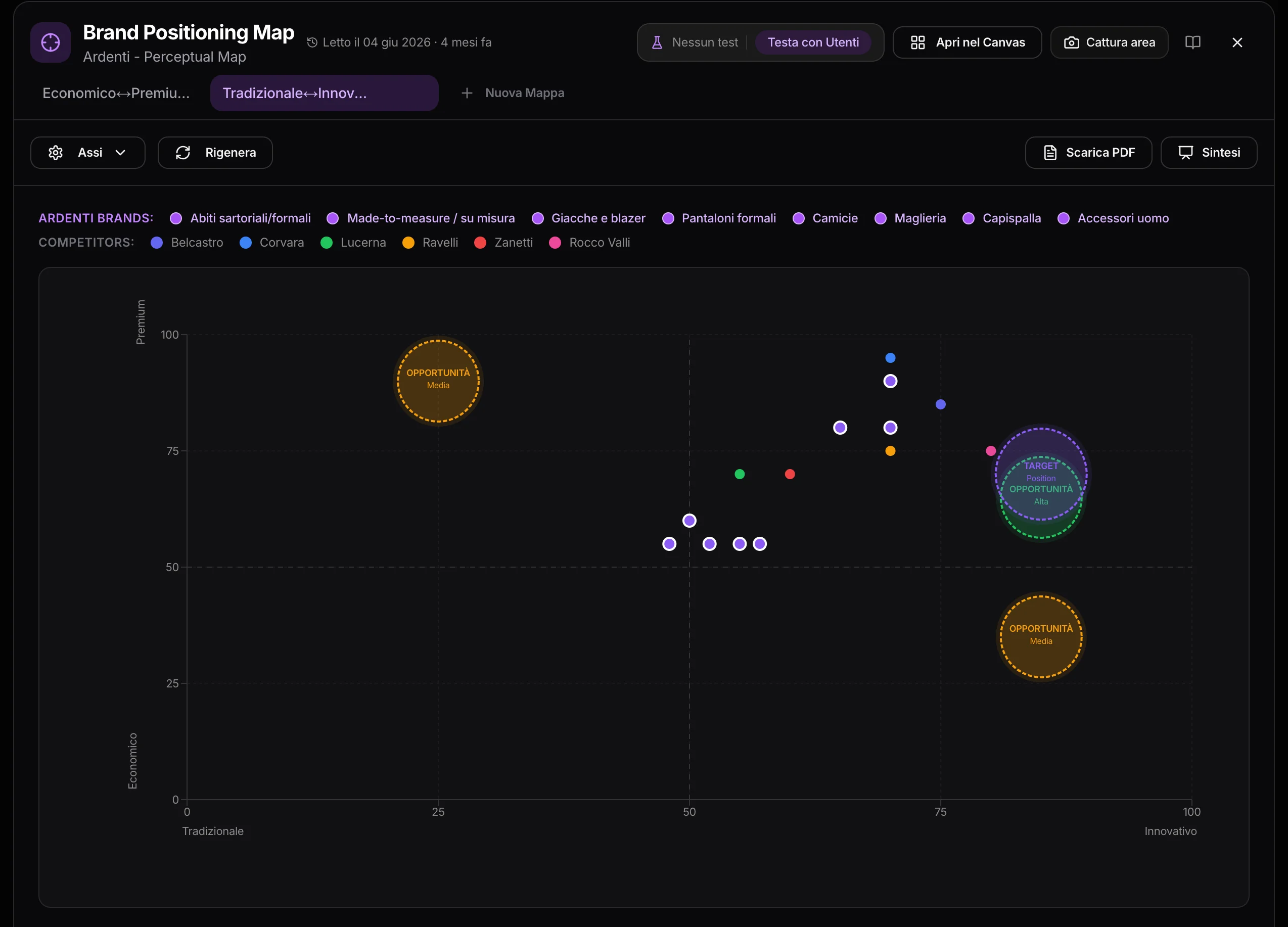Toggle Abiti sartoriali/formali legend item
This screenshot has width=1288, height=927.
point(240,219)
